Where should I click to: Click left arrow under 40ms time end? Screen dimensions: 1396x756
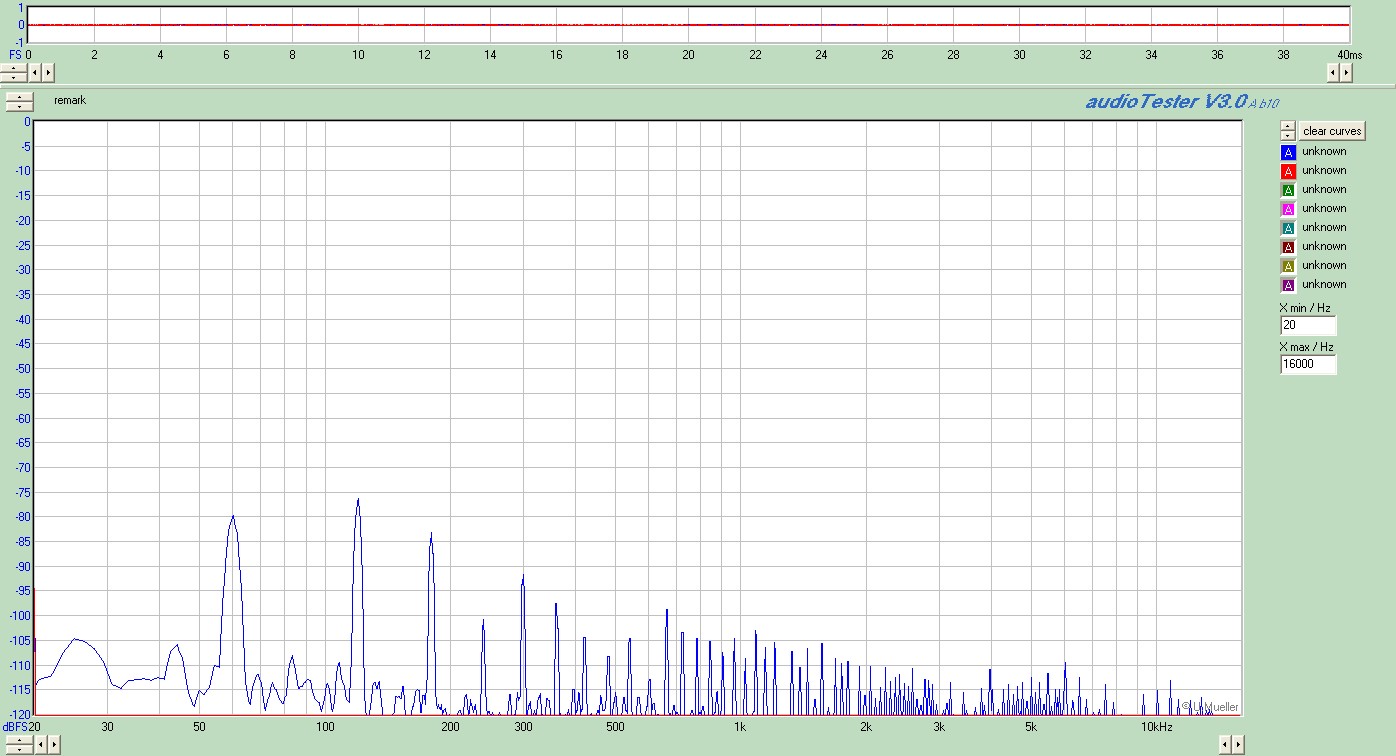[1333, 72]
